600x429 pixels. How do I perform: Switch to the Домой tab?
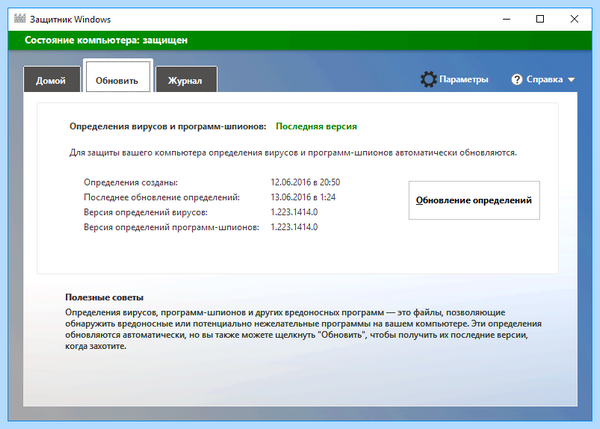[52, 79]
